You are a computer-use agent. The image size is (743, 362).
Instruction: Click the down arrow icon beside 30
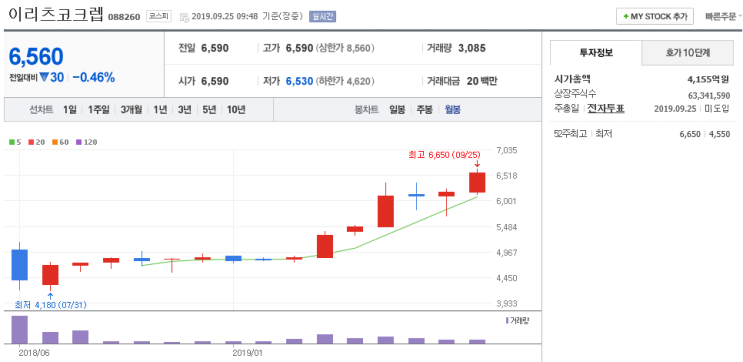pos(44,77)
